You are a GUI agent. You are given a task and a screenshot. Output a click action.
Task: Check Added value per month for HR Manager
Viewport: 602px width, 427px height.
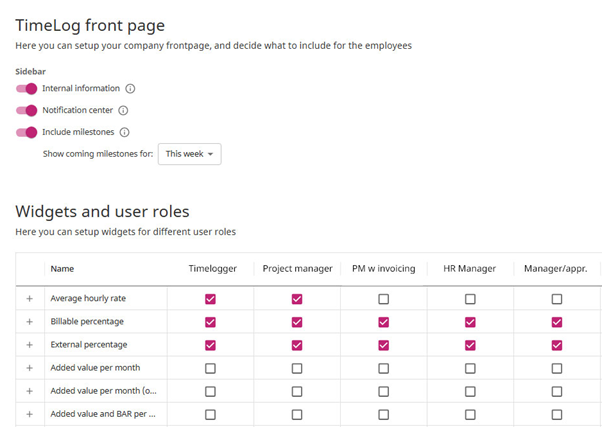pyautogui.click(x=470, y=368)
